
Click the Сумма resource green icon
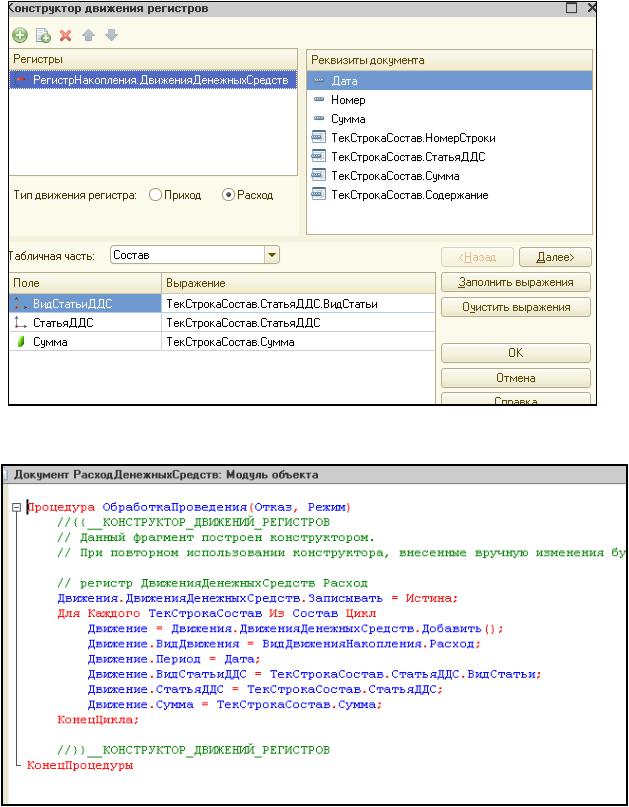tap(21, 342)
